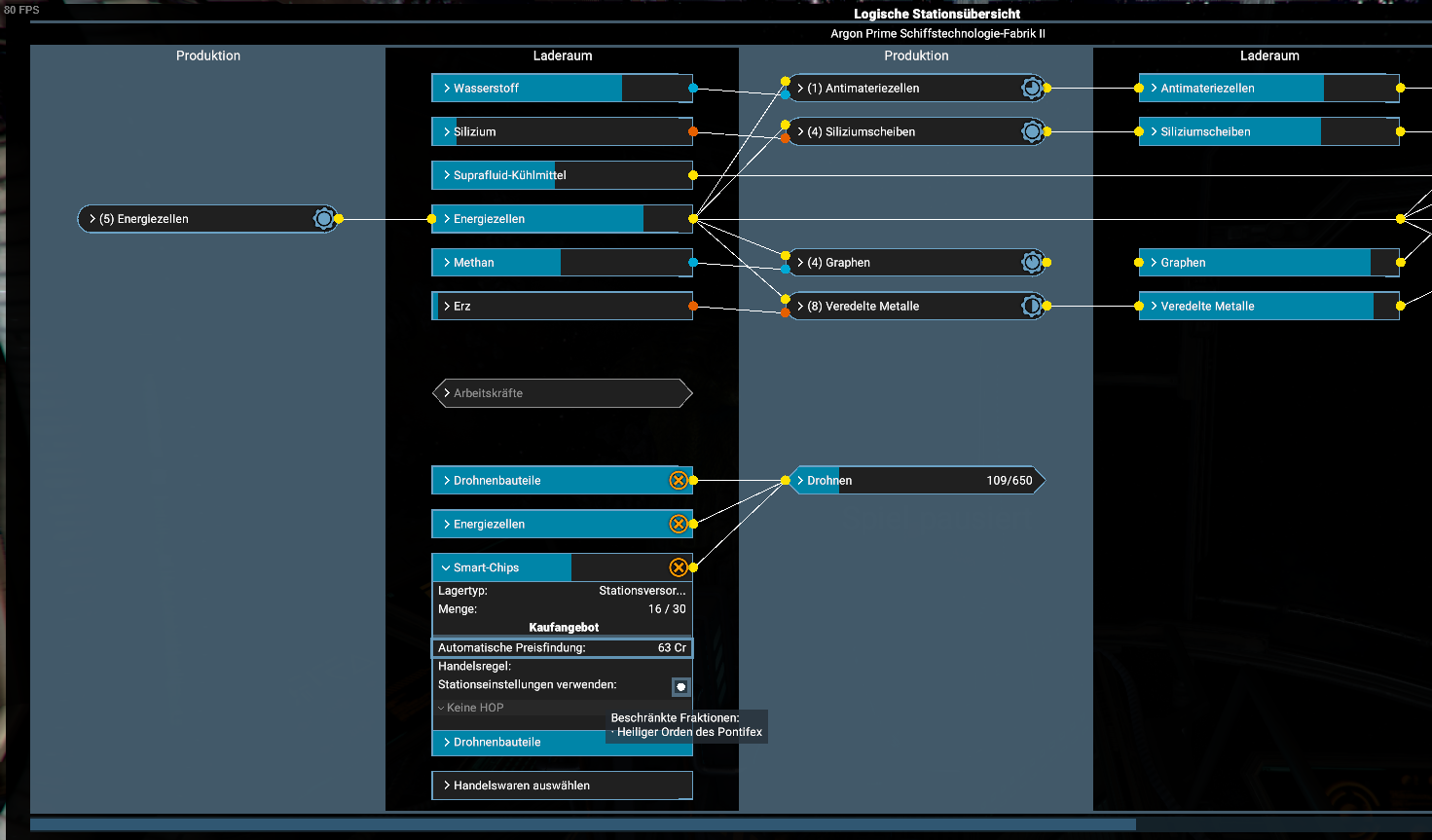
Task: Click the Graphen production status icon
Action: (1032, 262)
